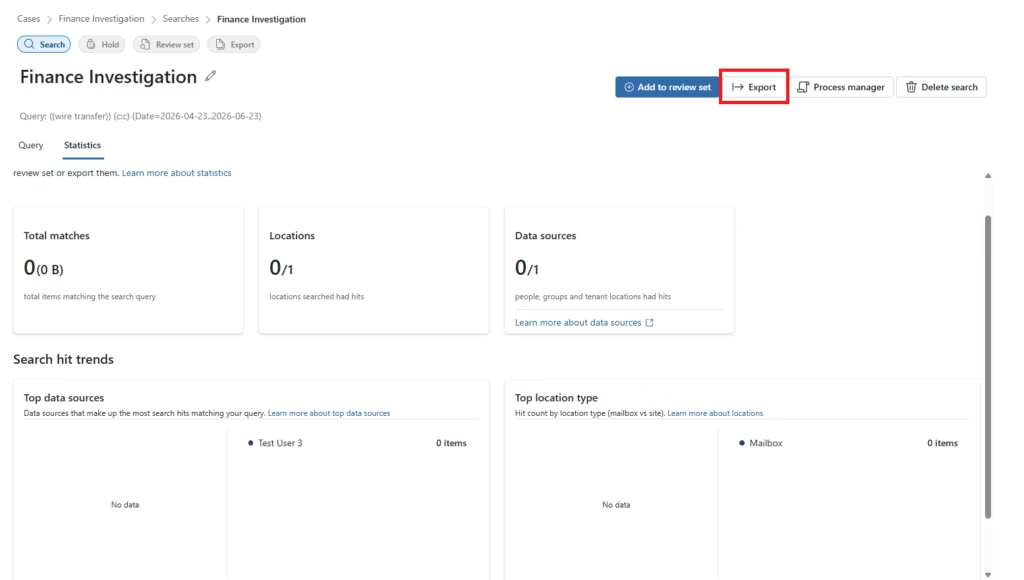Click the Data sources card heading
Viewport: 1024px width, 580px height.
tap(545, 236)
